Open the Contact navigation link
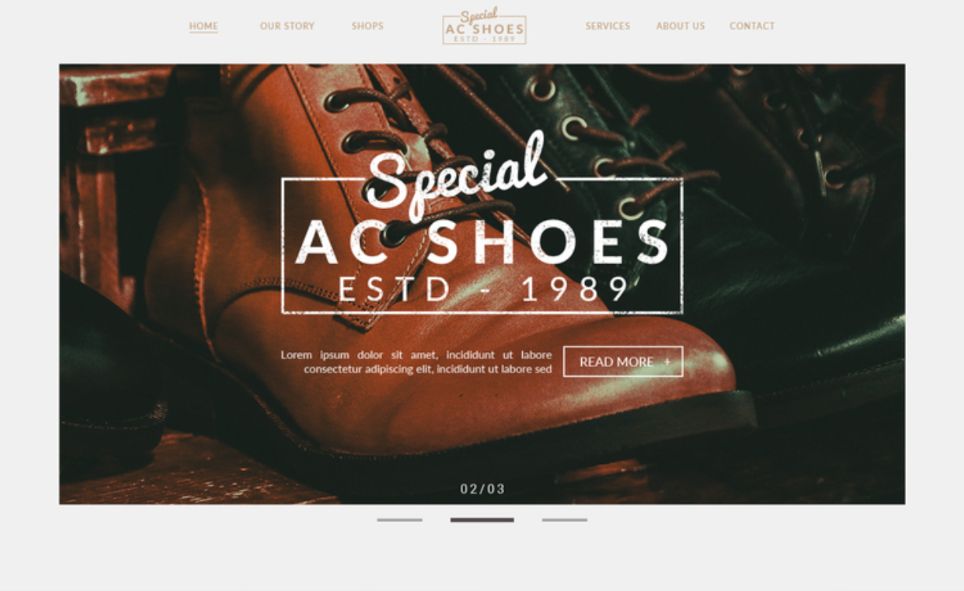 (x=752, y=26)
